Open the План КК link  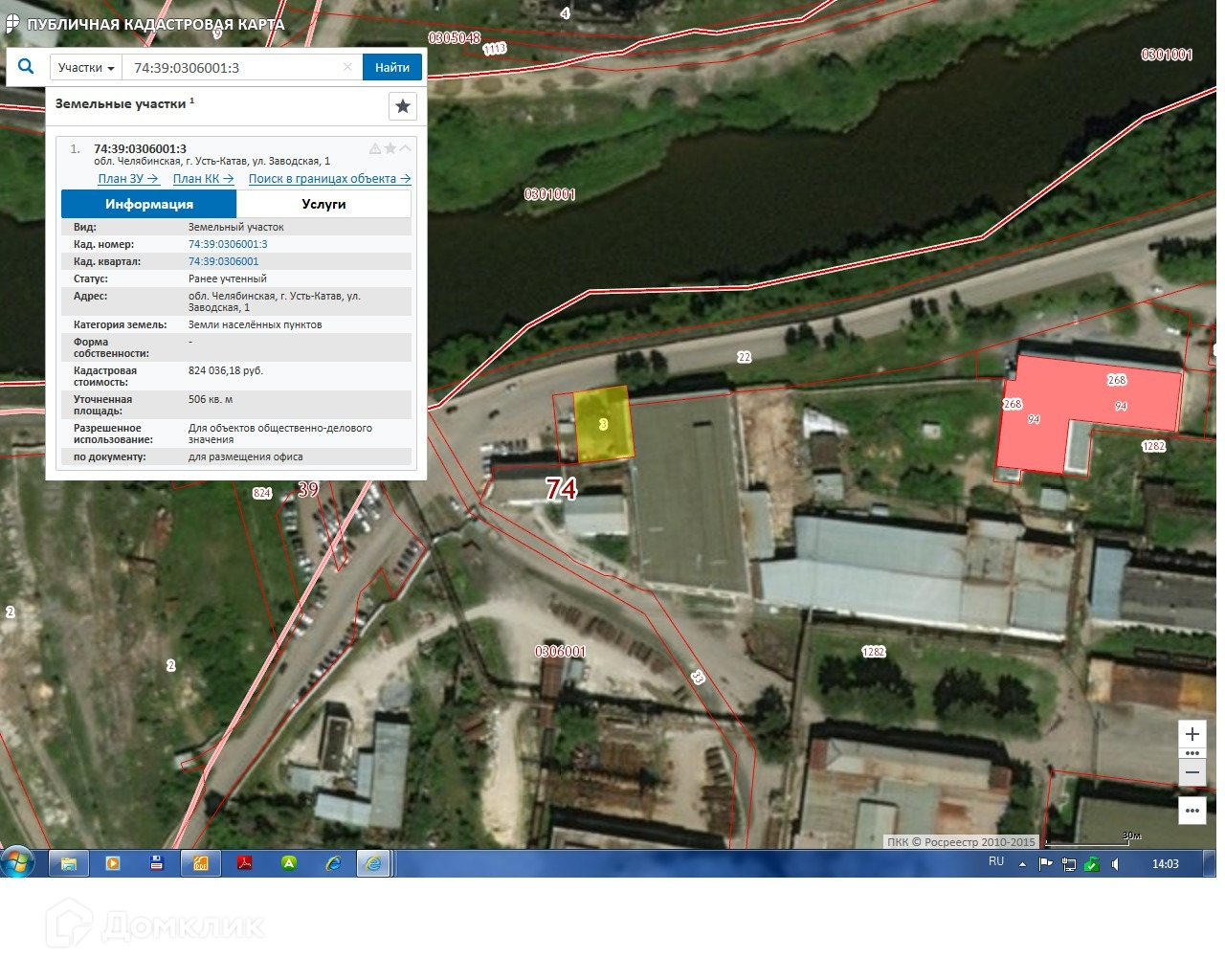(203, 179)
